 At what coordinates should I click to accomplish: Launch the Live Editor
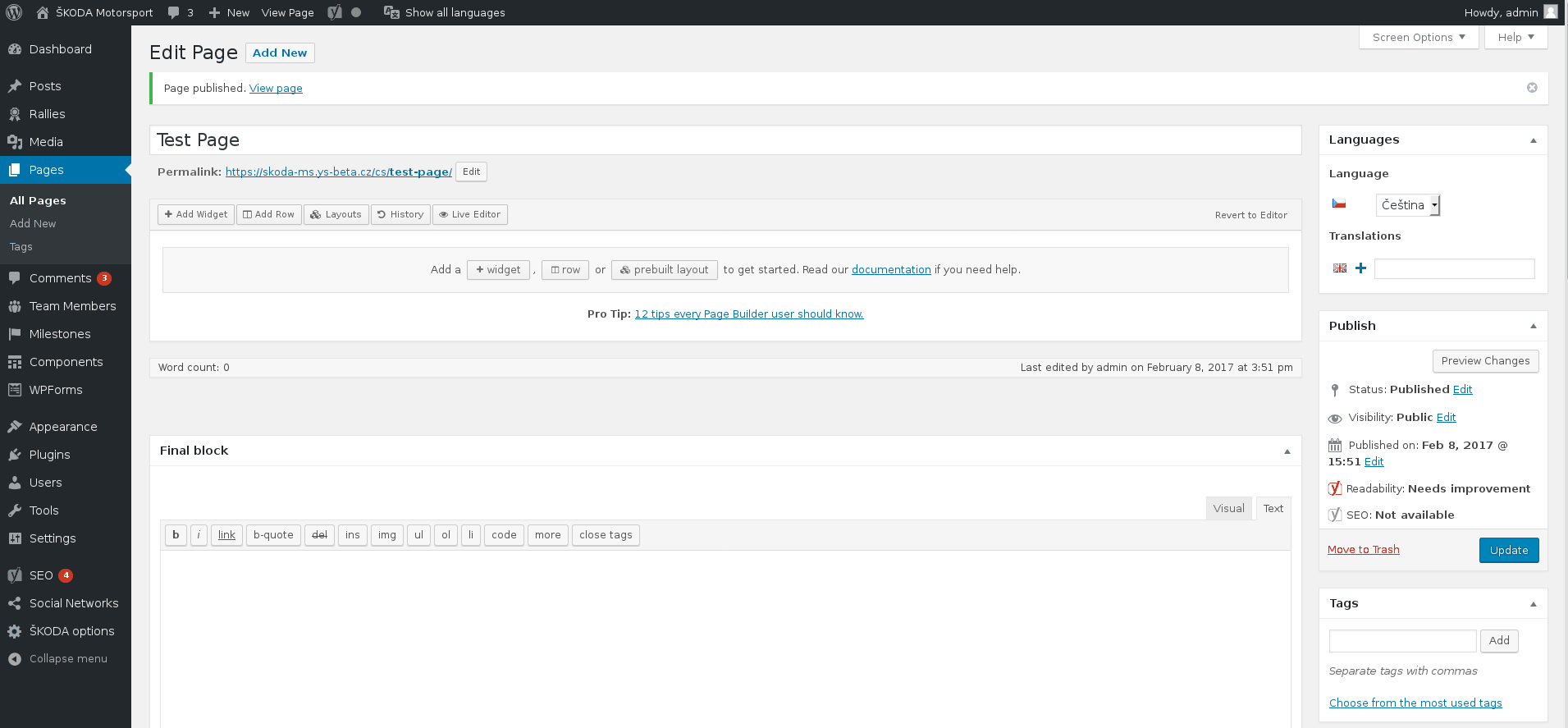tap(470, 214)
